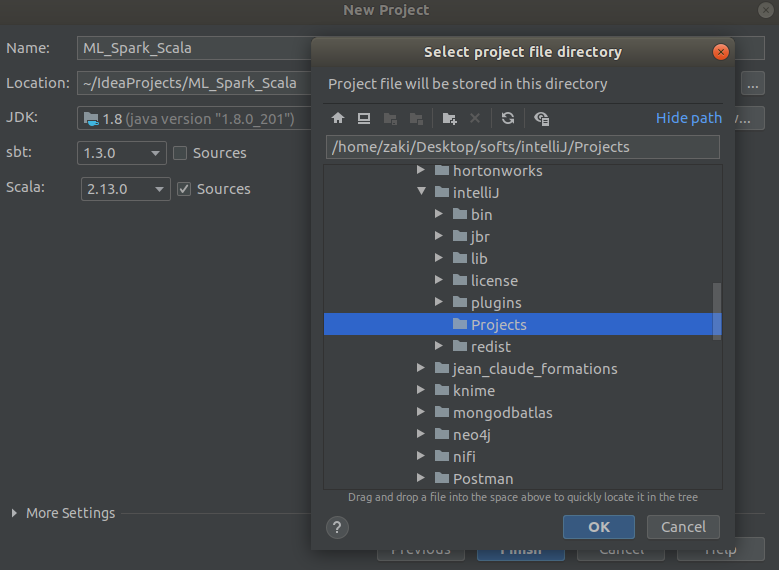Image resolution: width=779 pixels, height=570 pixels.
Task: Click the lib folder icon
Action: (460, 258)
